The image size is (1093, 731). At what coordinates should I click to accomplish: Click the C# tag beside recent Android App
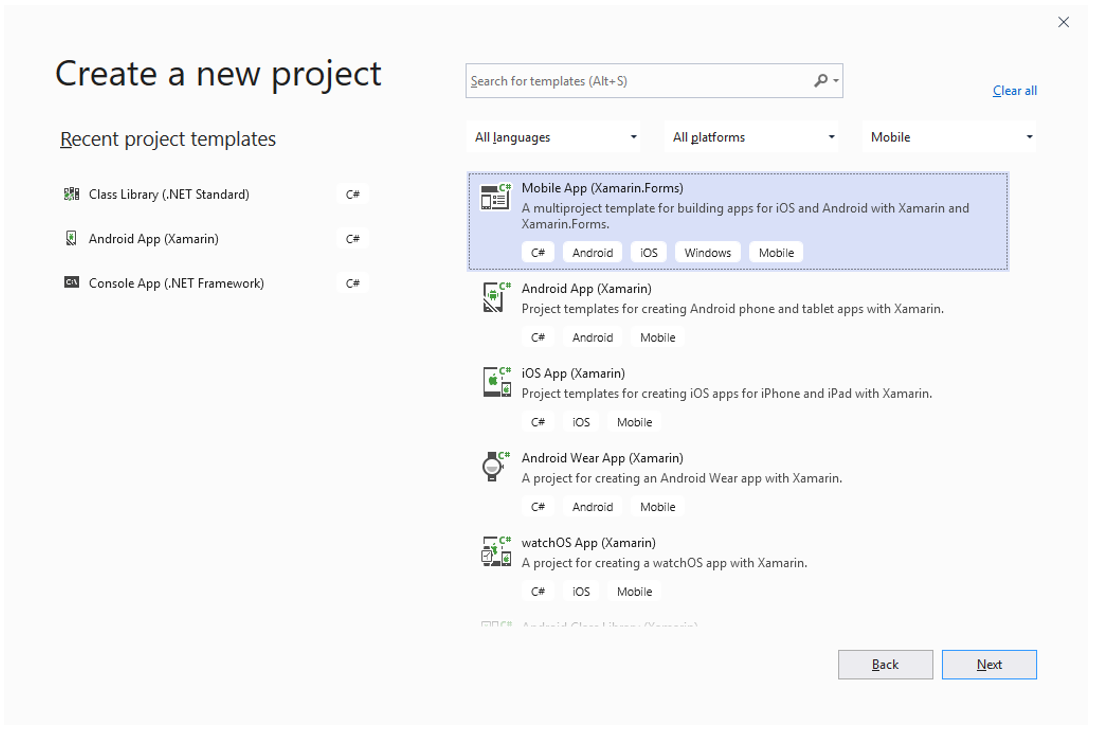tap(353, 239)
